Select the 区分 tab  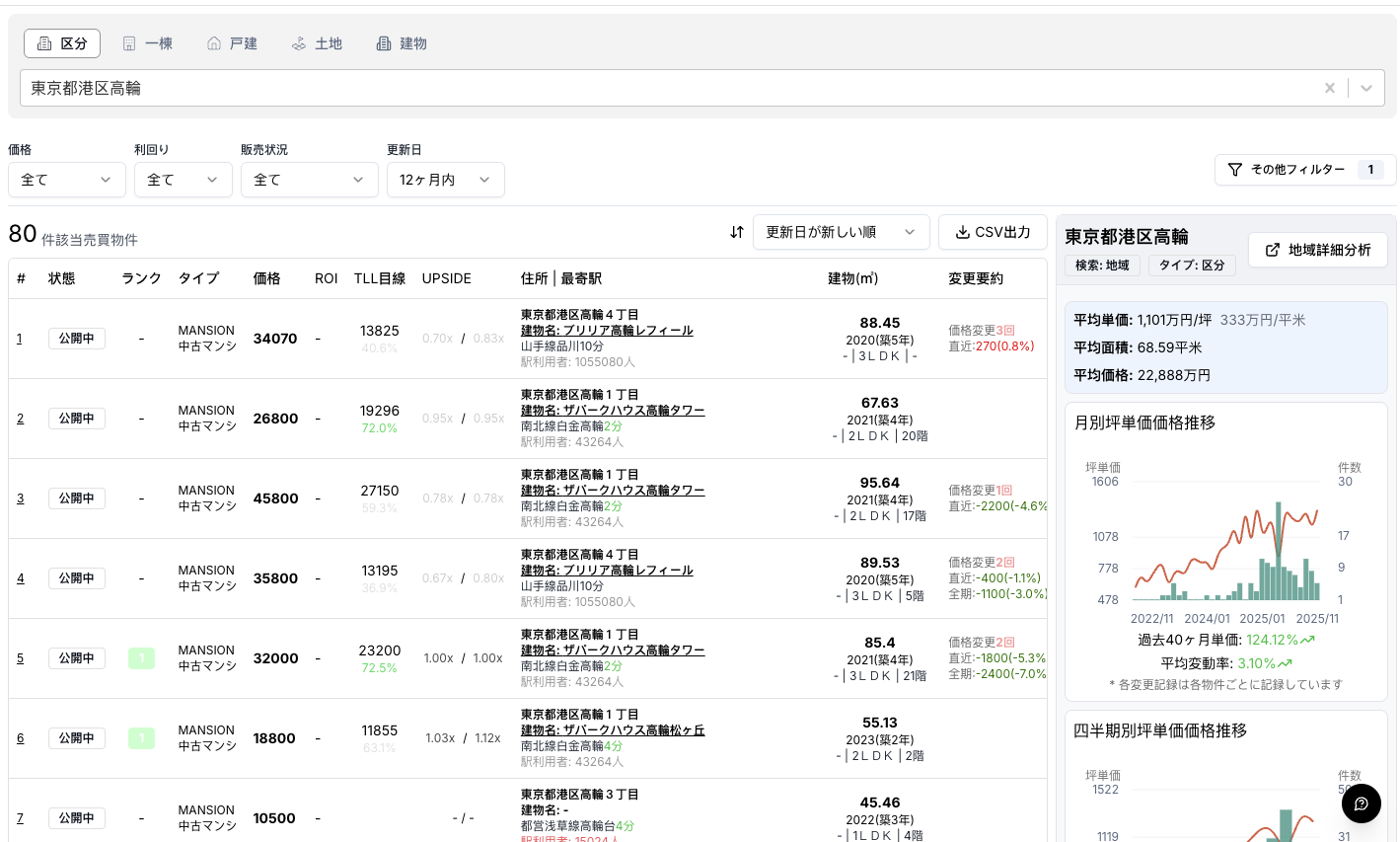click(62, 42)
